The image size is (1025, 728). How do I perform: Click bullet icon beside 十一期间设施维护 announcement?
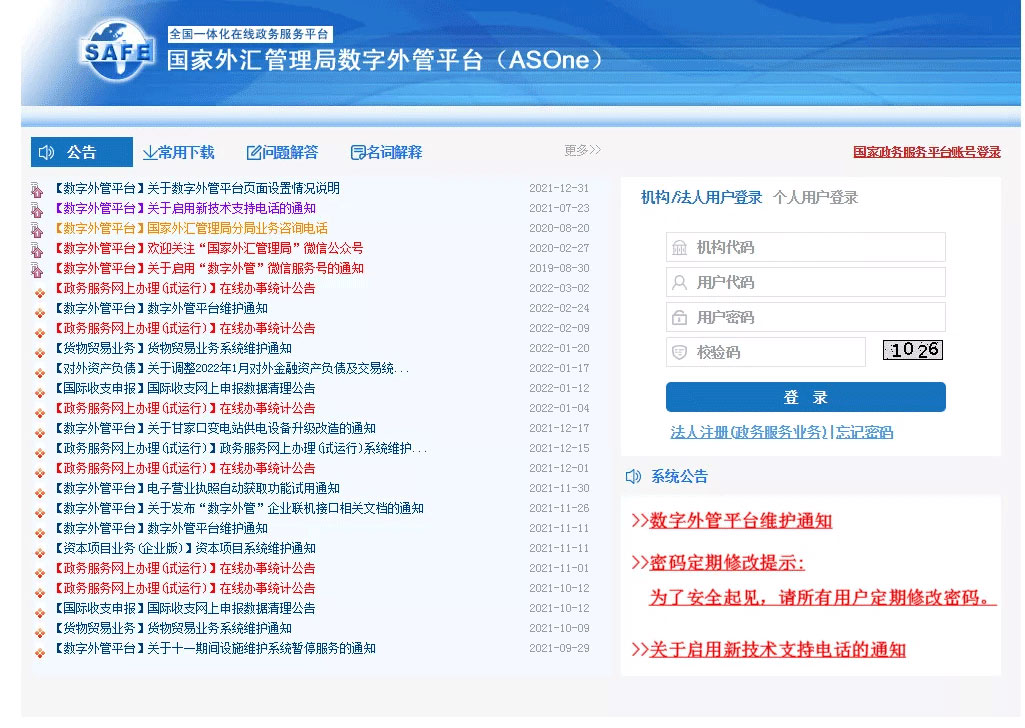pyautogui.click(x=40, y=653)
